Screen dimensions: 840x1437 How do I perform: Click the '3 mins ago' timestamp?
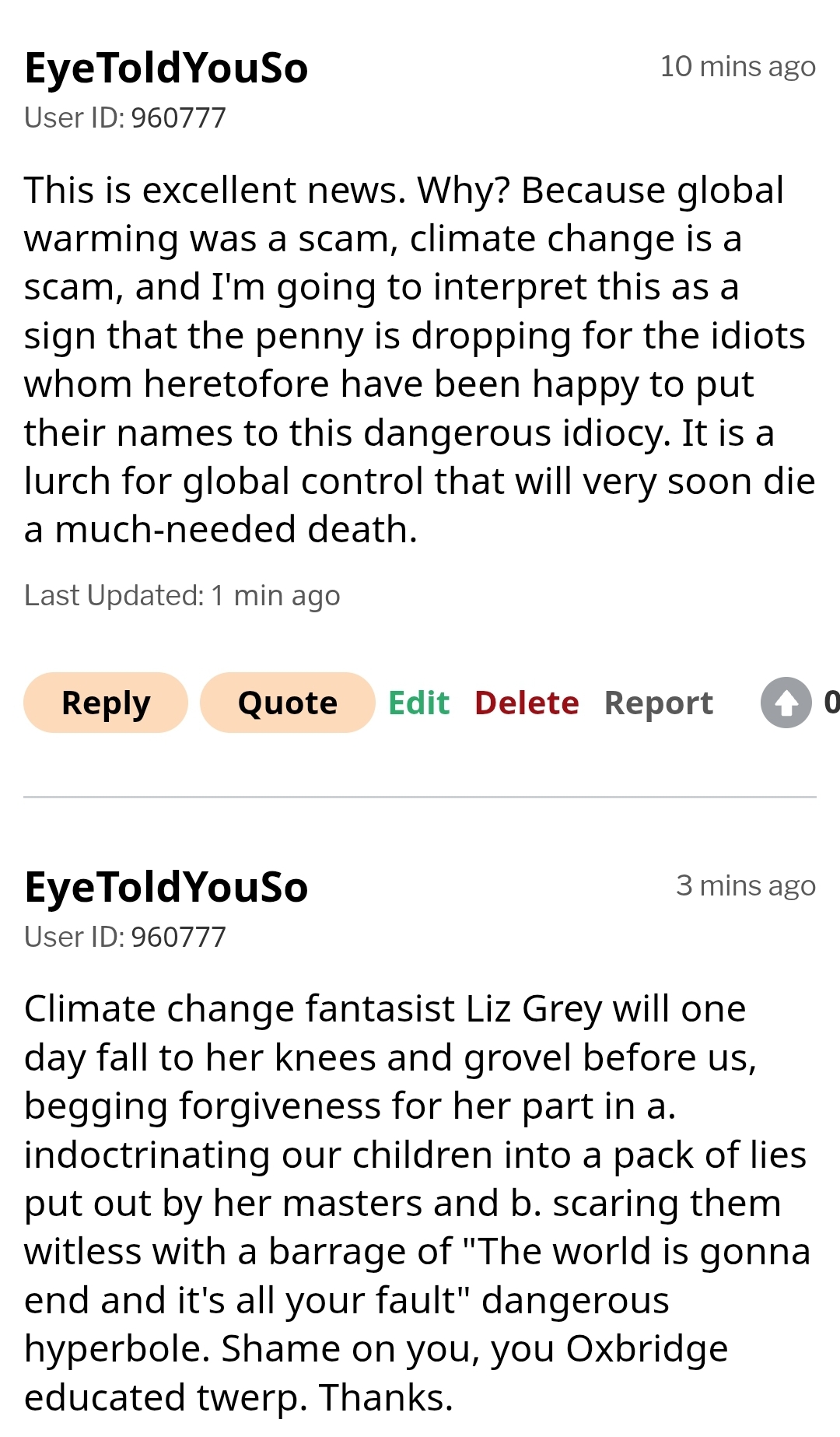tap(745, 886)
